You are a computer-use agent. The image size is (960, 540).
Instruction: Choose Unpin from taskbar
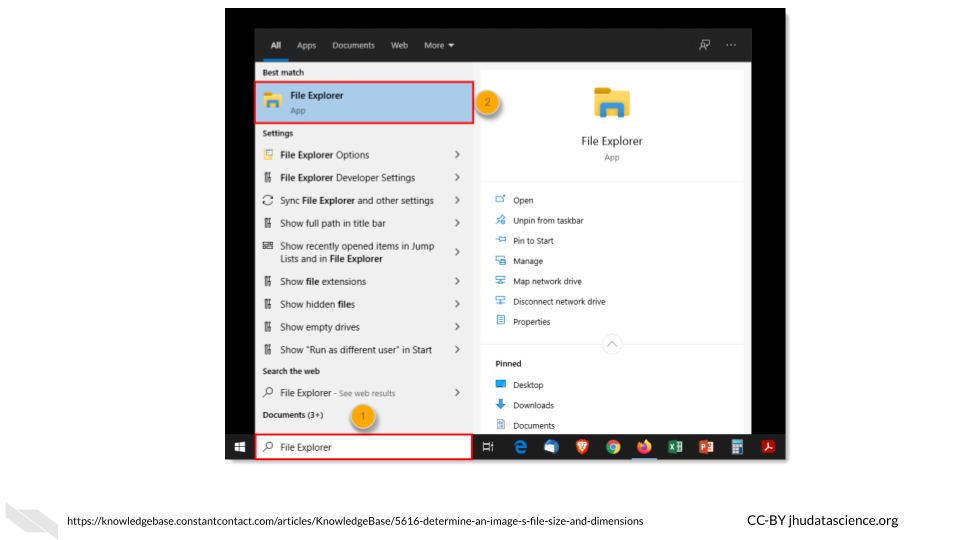(x=548, y=220)
